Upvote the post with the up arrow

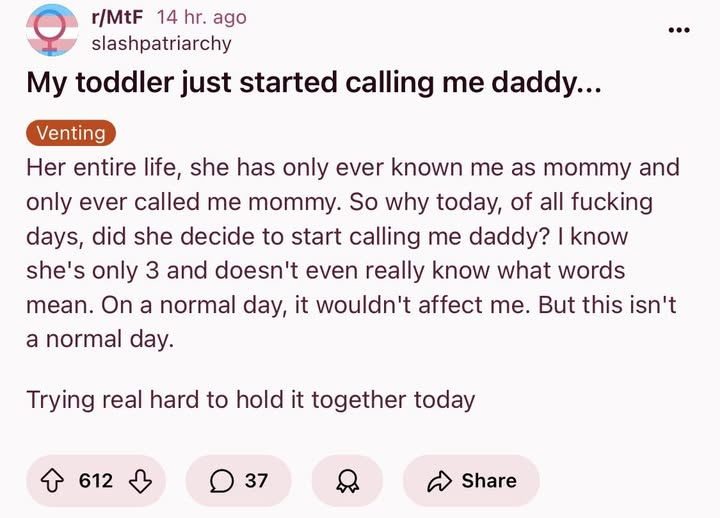pyautogui.click(x=52, y=481)
